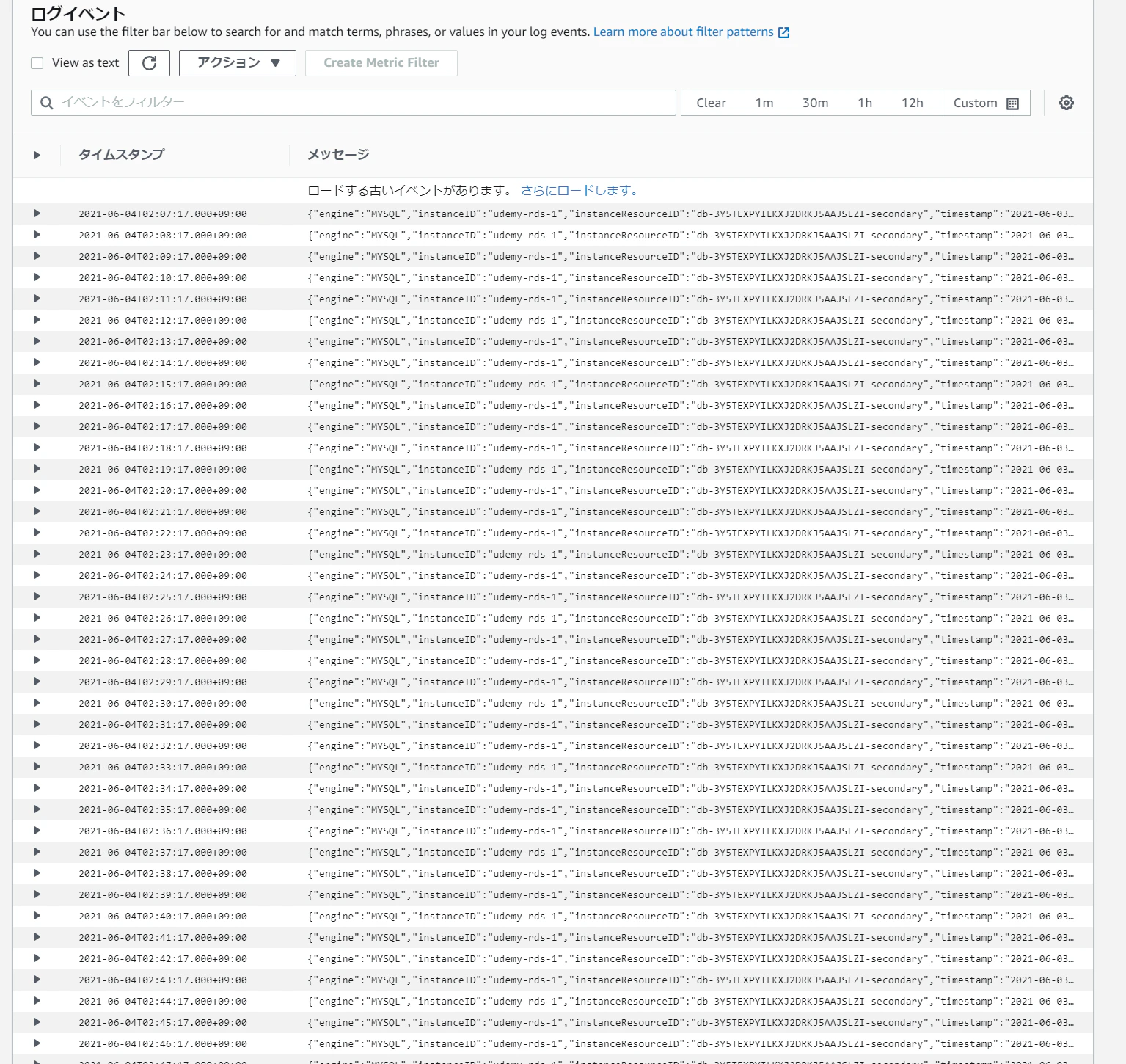Select timestamp 2021-06-04T02:15:17.000+09:00

click(163, 385)
